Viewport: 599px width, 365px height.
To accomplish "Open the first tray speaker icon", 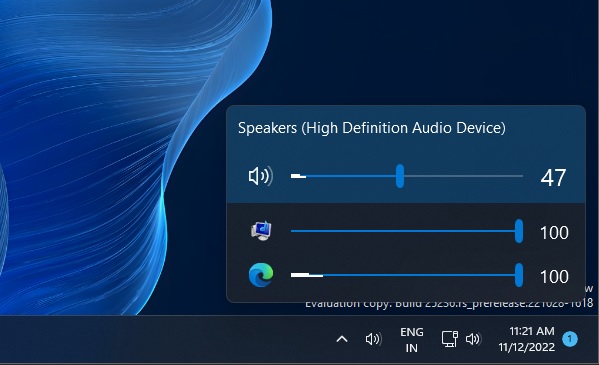I will point(373,339).
